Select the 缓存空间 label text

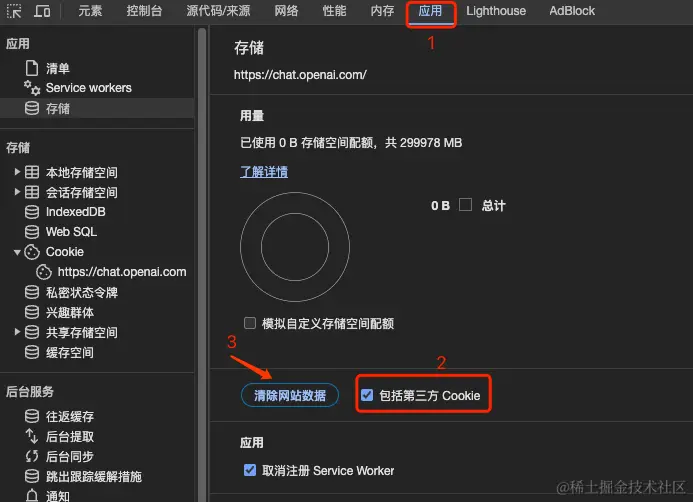[x=70, y=352]
